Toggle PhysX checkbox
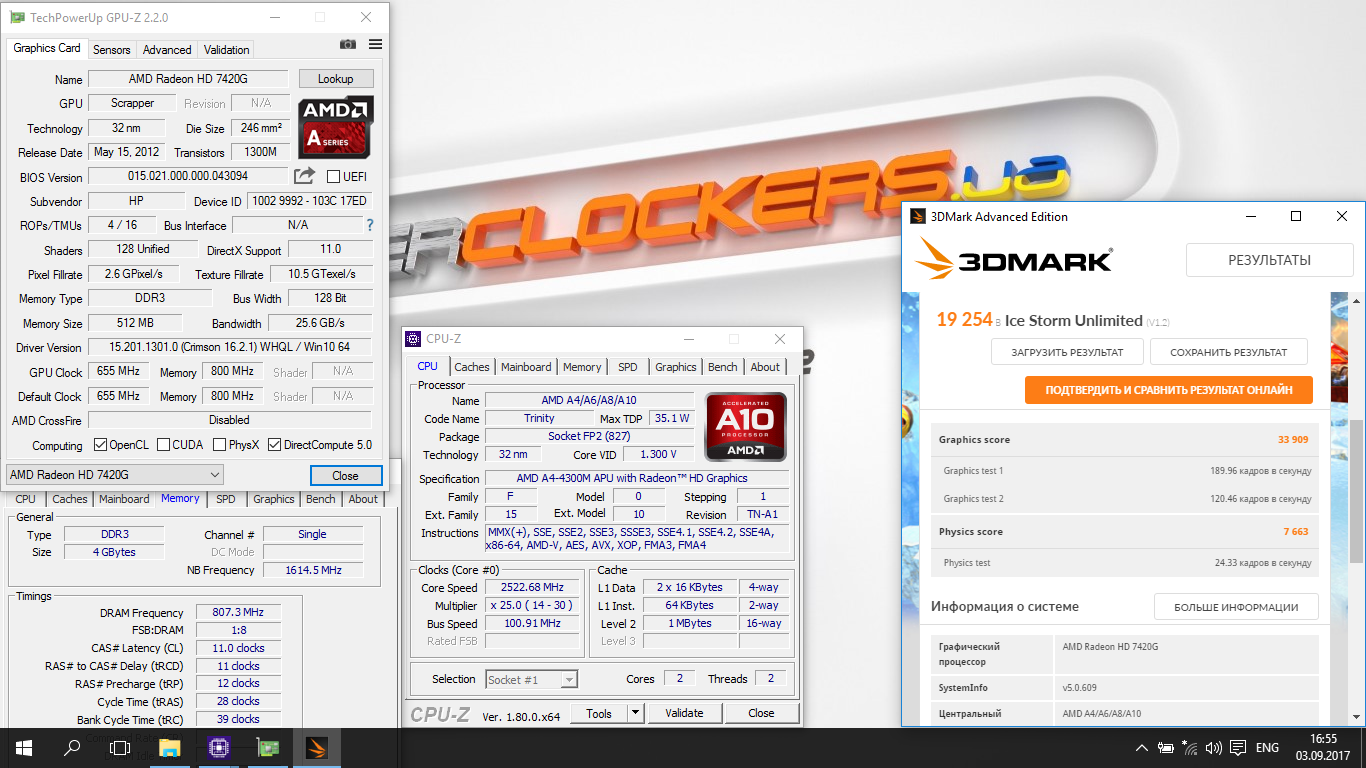The width and height of the screenshot is (1366, 768). 218,445
